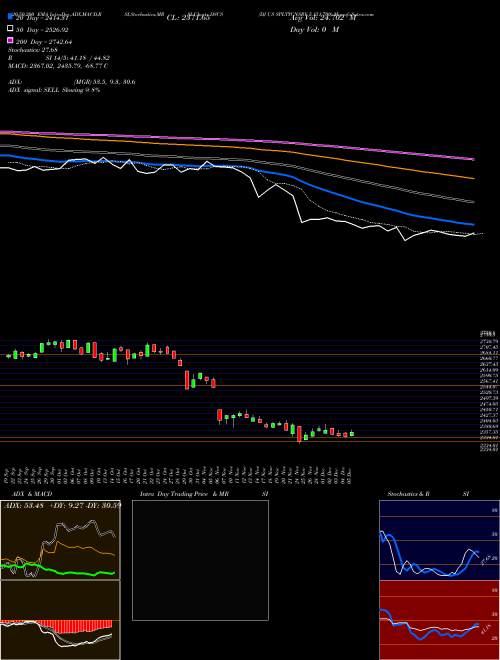The height and width of the screenshot is (660, 500).
Task: Select the 'ADX: 53.48 +DY: 9.27' header text
Action: click(x=62, y=505)
